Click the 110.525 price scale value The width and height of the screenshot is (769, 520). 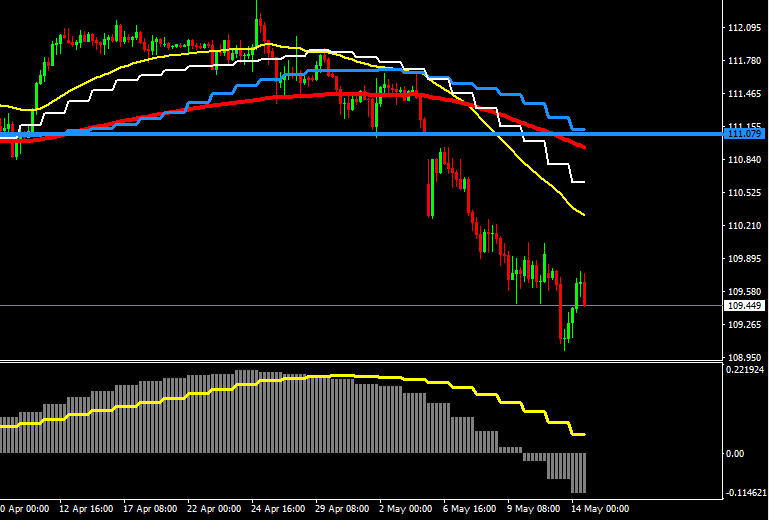[x=744, y=193]
